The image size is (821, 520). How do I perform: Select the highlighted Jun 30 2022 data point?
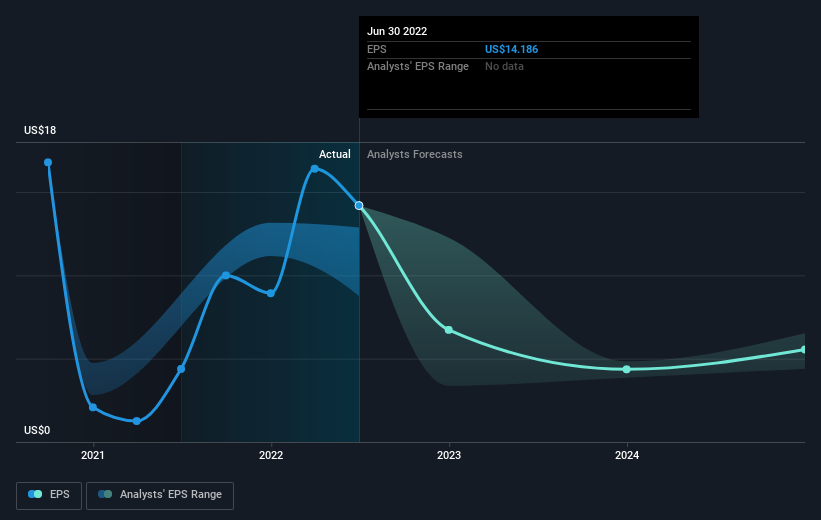(359, 205)
